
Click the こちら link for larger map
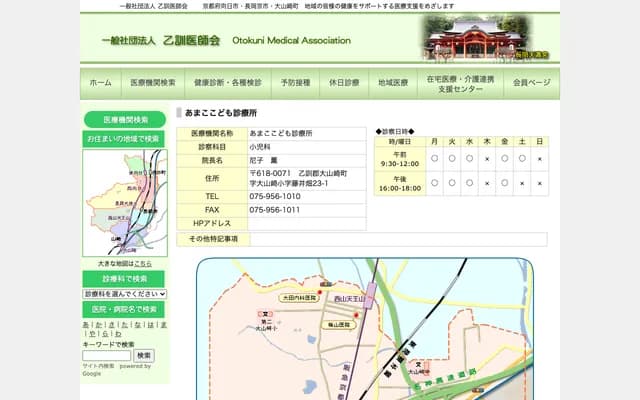[x=145, y=263]
